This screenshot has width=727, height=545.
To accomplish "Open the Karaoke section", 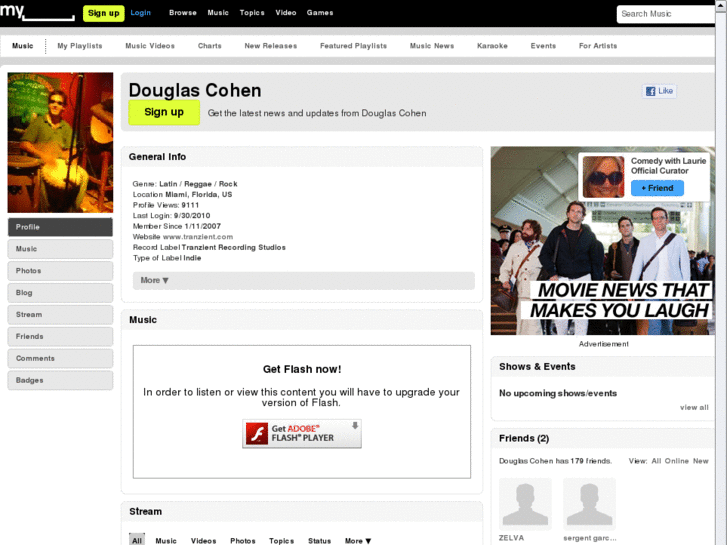I will point(492,46).
